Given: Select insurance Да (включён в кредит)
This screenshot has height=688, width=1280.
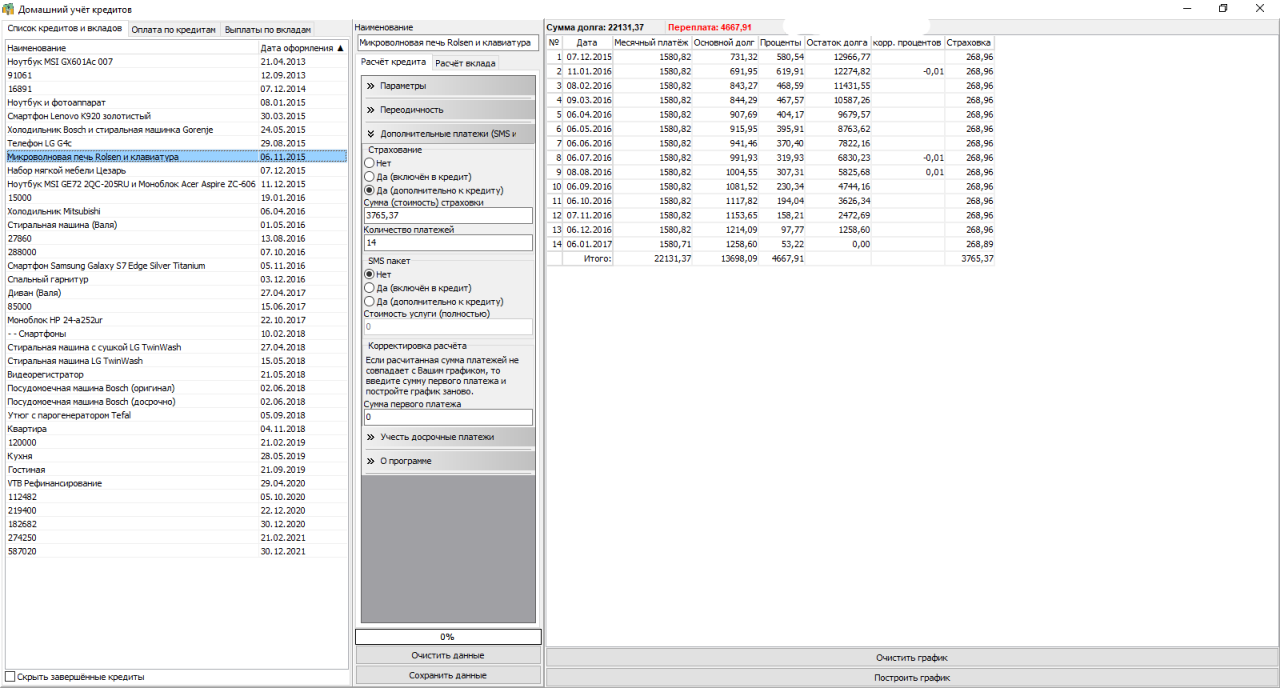Looking at the screenshot, I should 369,176.
